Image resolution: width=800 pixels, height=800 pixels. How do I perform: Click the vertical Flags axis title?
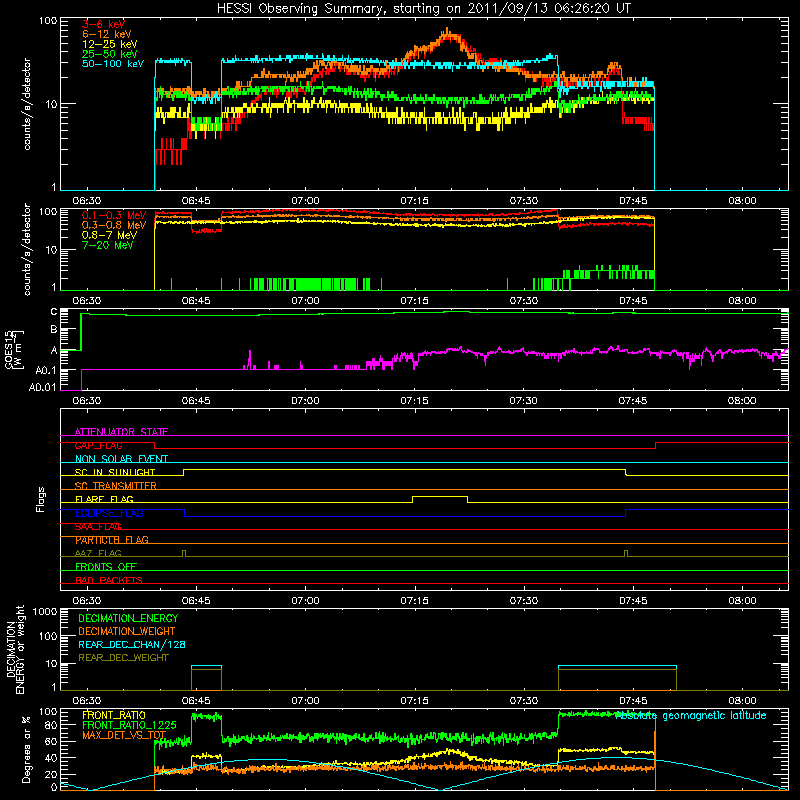pos(41,499)
